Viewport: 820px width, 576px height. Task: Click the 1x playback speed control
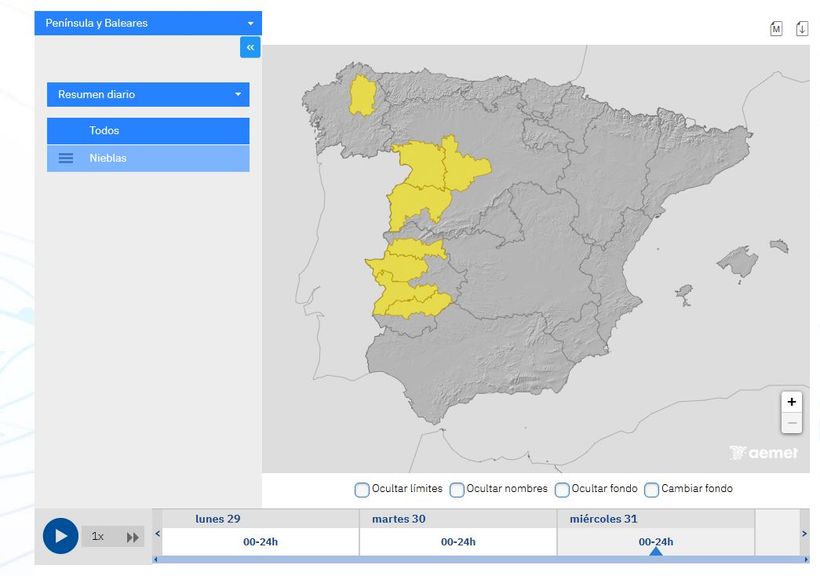pyautogui.click(x=97, y=536)
